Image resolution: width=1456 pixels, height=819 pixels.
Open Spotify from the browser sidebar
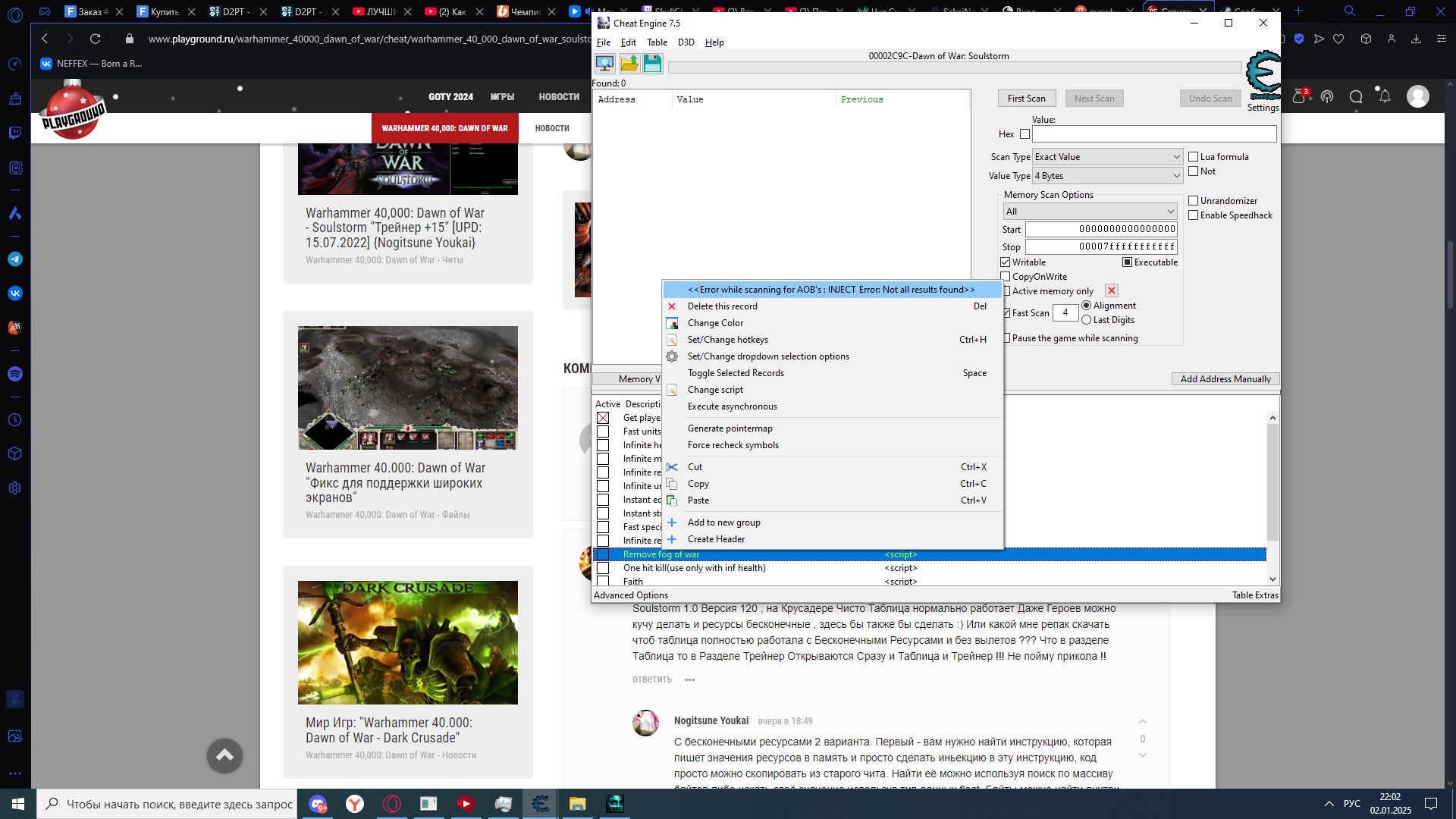(15, 374)
